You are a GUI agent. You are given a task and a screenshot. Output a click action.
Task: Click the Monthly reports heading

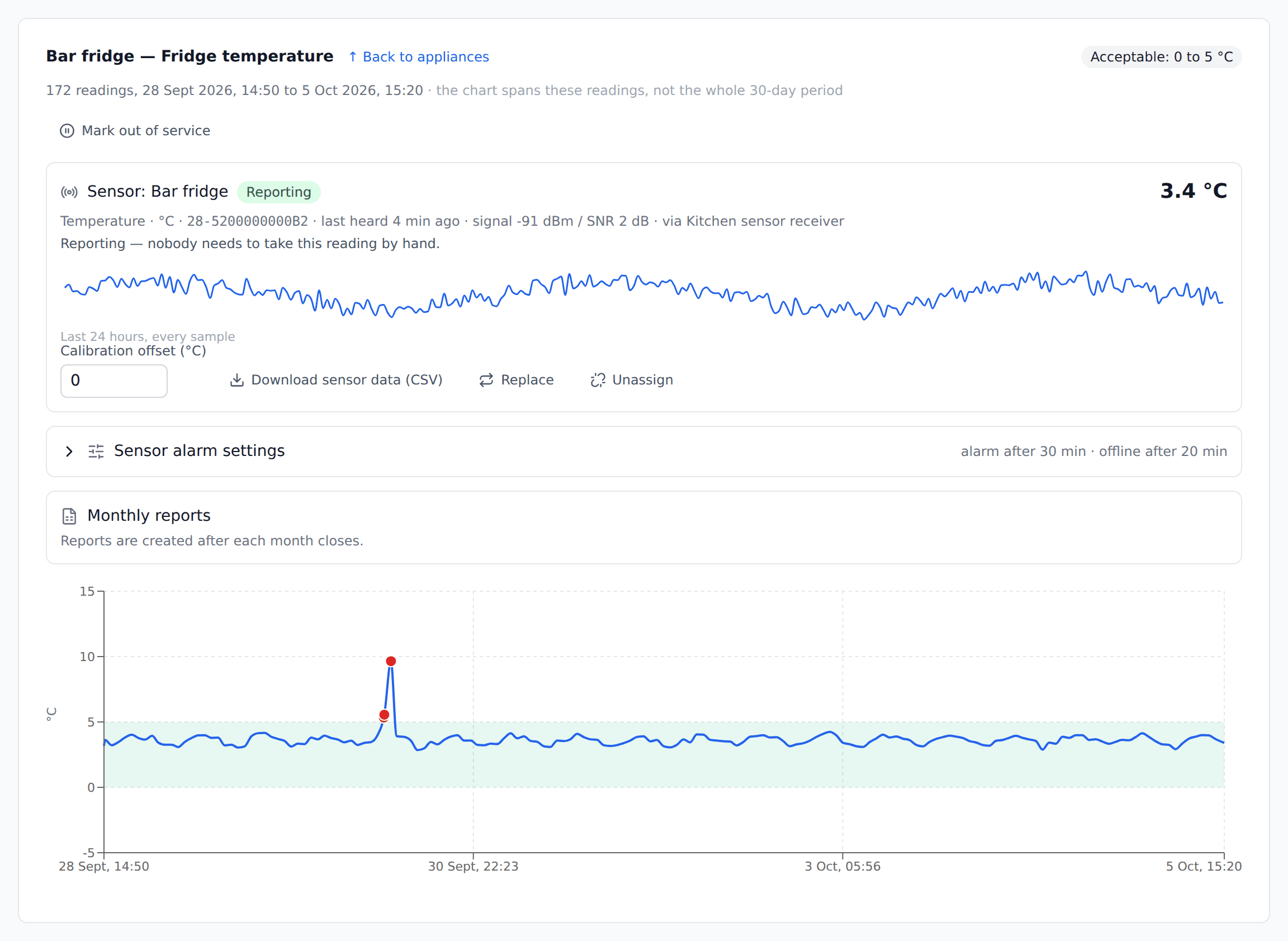[149, 516]
